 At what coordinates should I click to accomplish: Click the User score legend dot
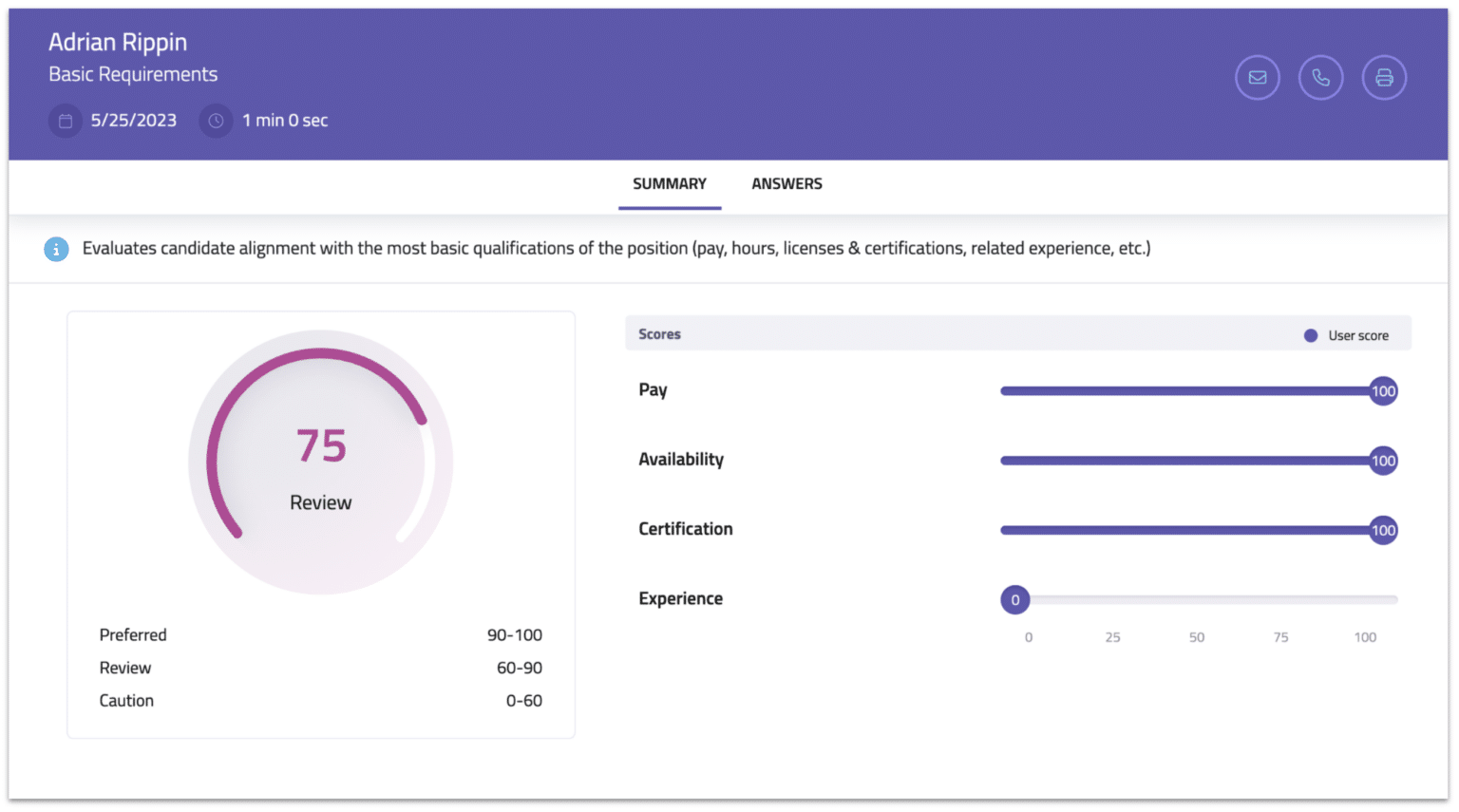[x=1311, y=334]
